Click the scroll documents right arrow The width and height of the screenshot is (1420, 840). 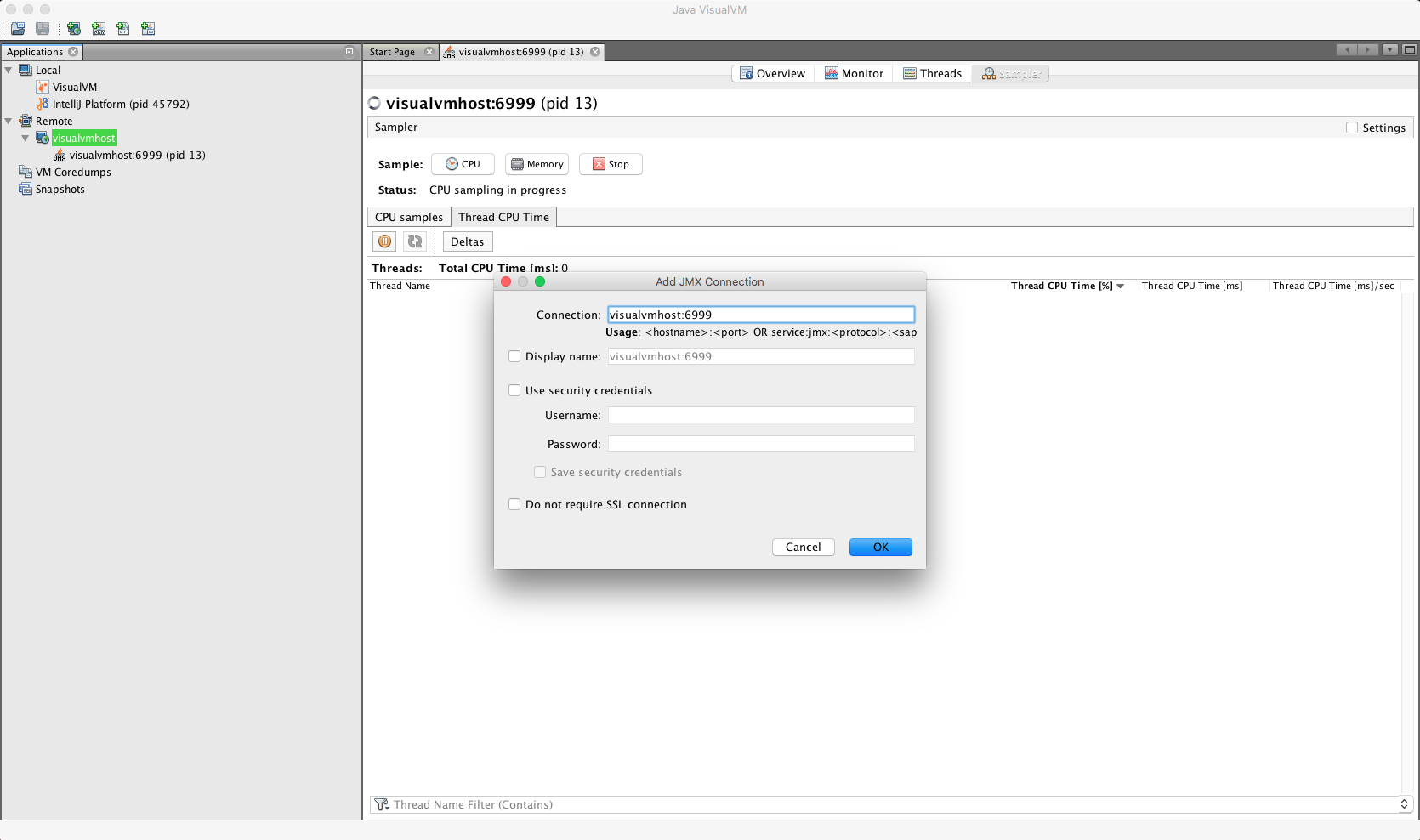coord(1368,50)
